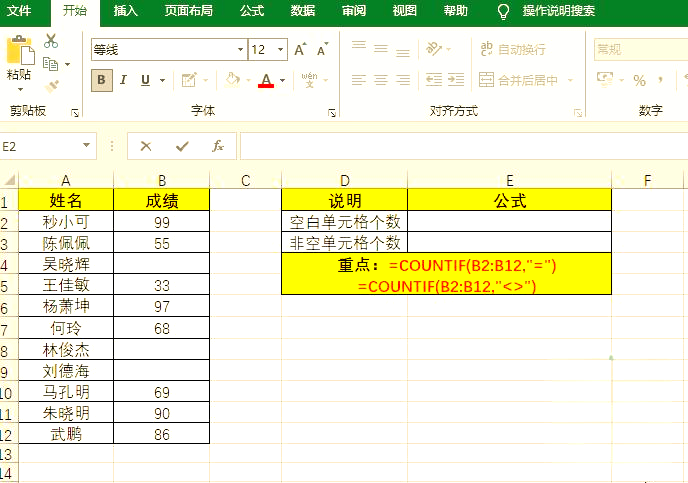Click the 操作说明搜索 search box

[x=559, y=11]
